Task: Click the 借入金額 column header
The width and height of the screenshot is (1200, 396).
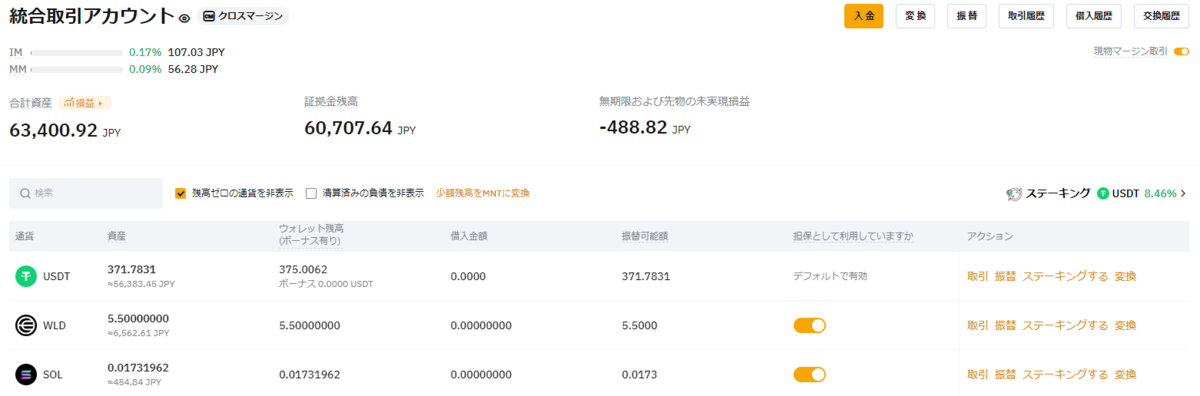Action: [468, 236]
